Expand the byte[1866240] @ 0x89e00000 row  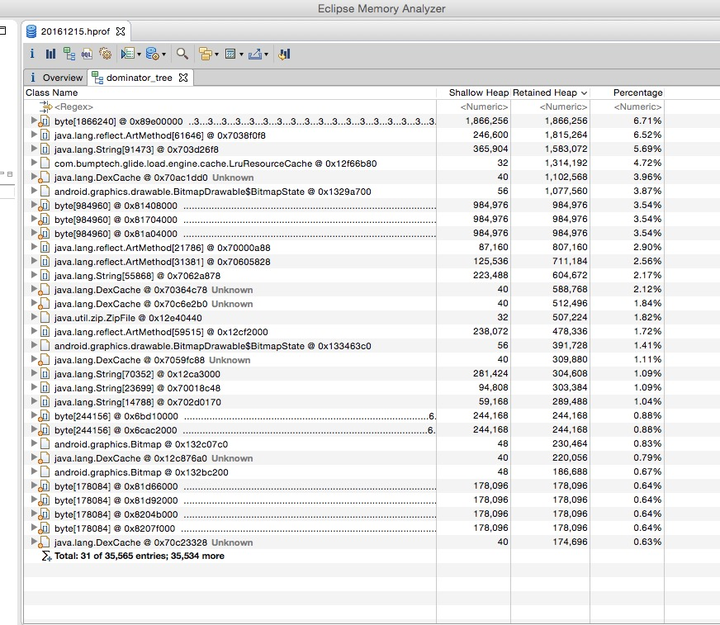[x=34, y=120]
